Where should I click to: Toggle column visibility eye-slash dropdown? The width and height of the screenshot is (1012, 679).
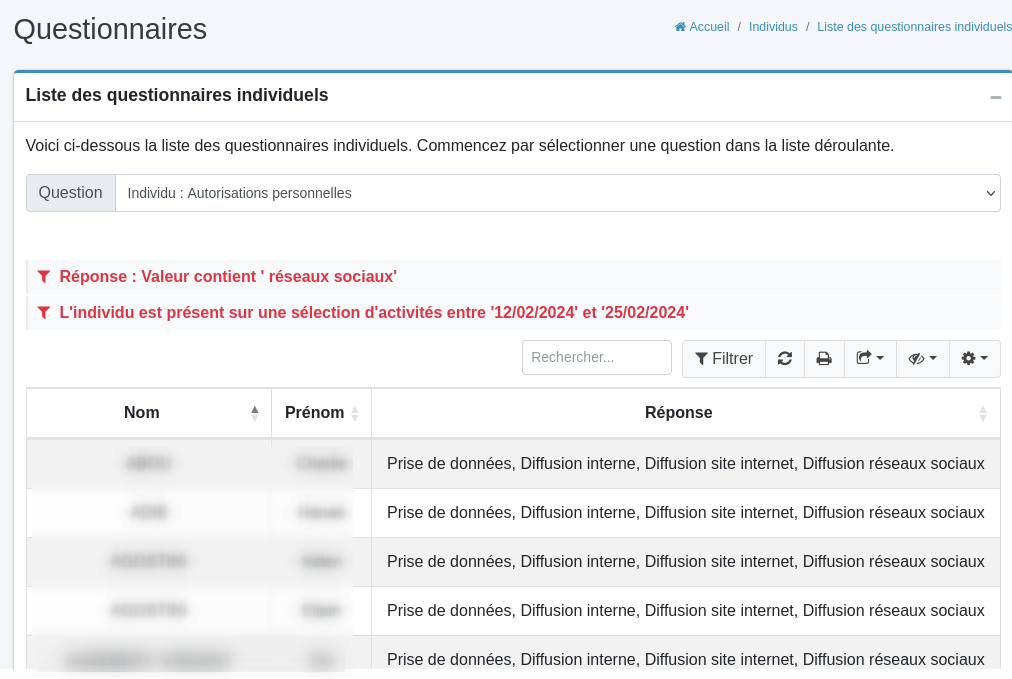click(922, 359)
